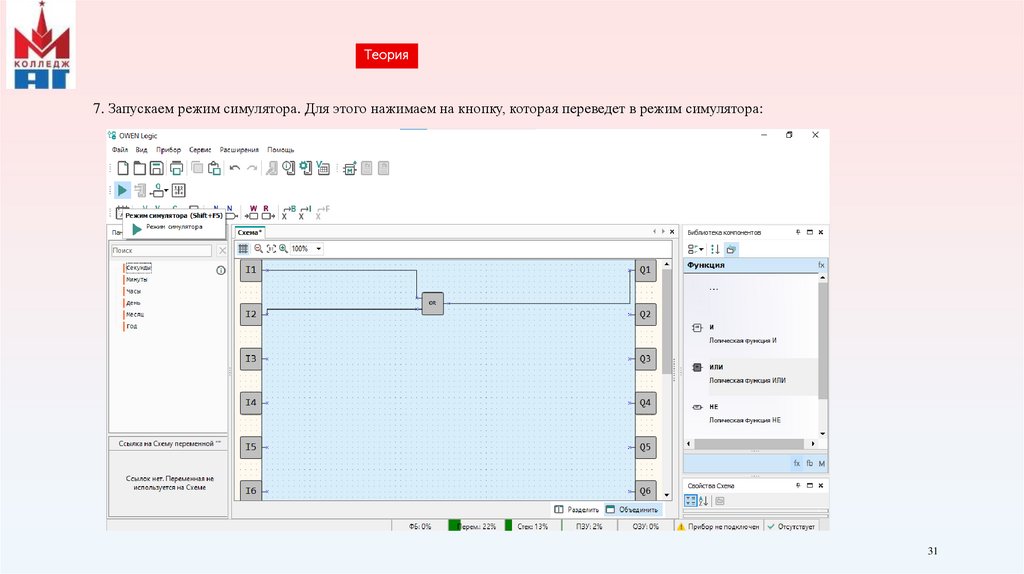Viewport: 1024px width, 574px height.
Task: Zoom in the schema canvas
Action: tap(283, 249)
